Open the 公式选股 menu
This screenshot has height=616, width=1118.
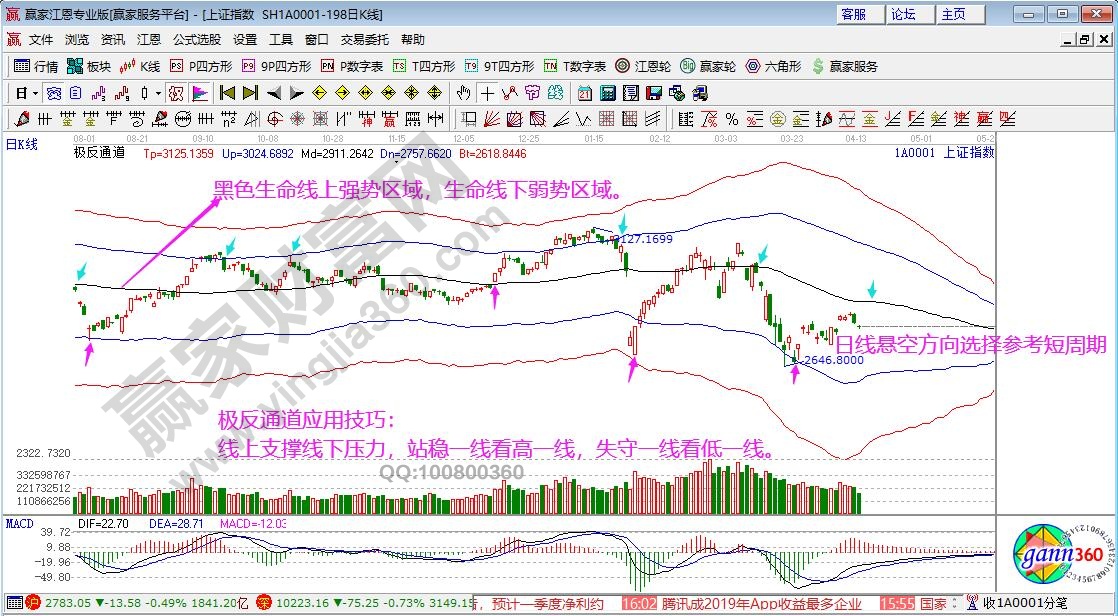196,40
